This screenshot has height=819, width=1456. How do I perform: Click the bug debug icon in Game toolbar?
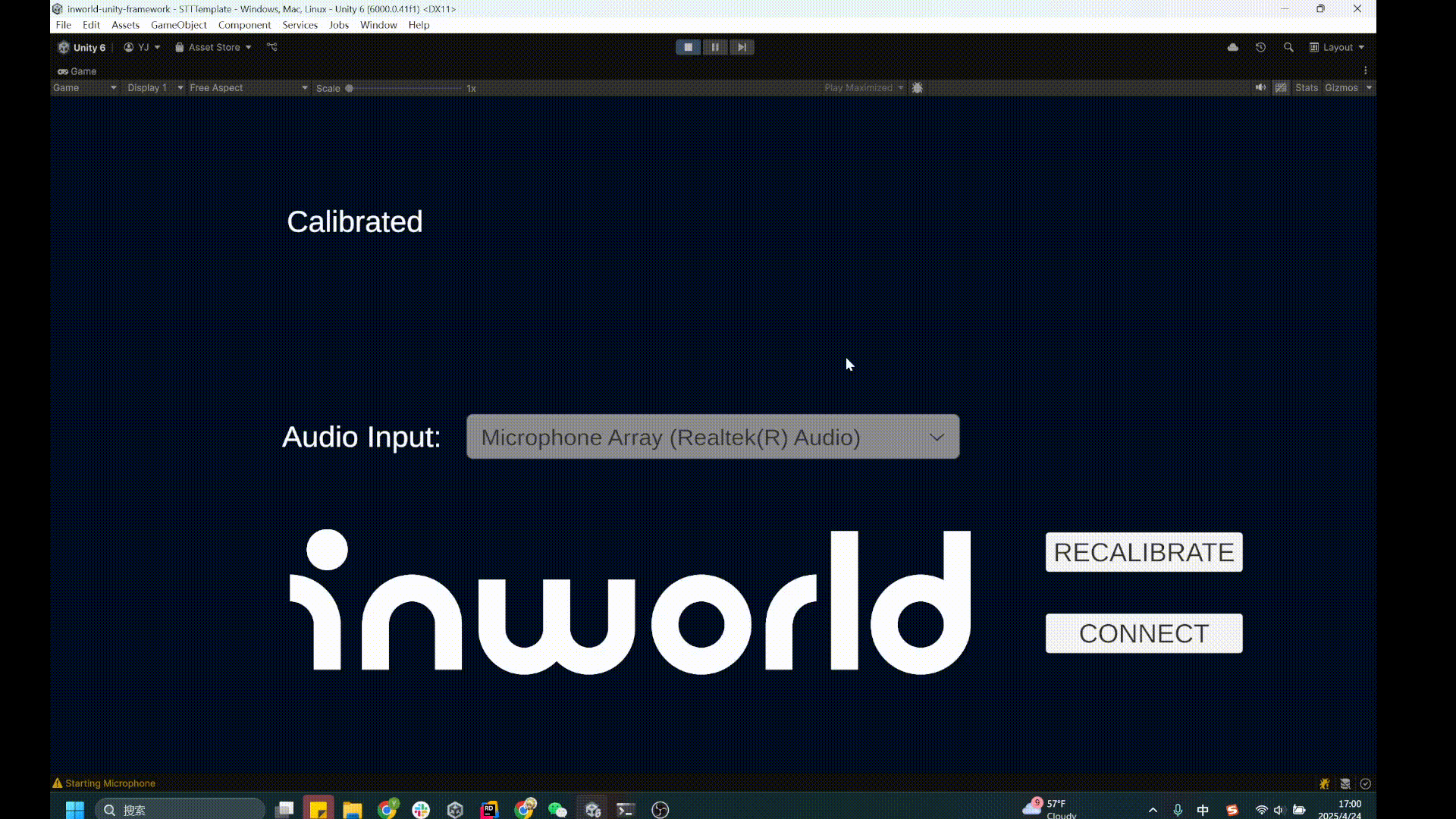point(917,88)
